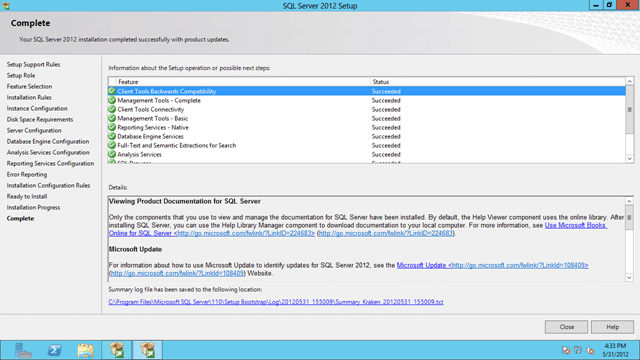This screenshot has height=360, width=640.
Task: Click feature list scroll down arrow
Action: (629, 159)
